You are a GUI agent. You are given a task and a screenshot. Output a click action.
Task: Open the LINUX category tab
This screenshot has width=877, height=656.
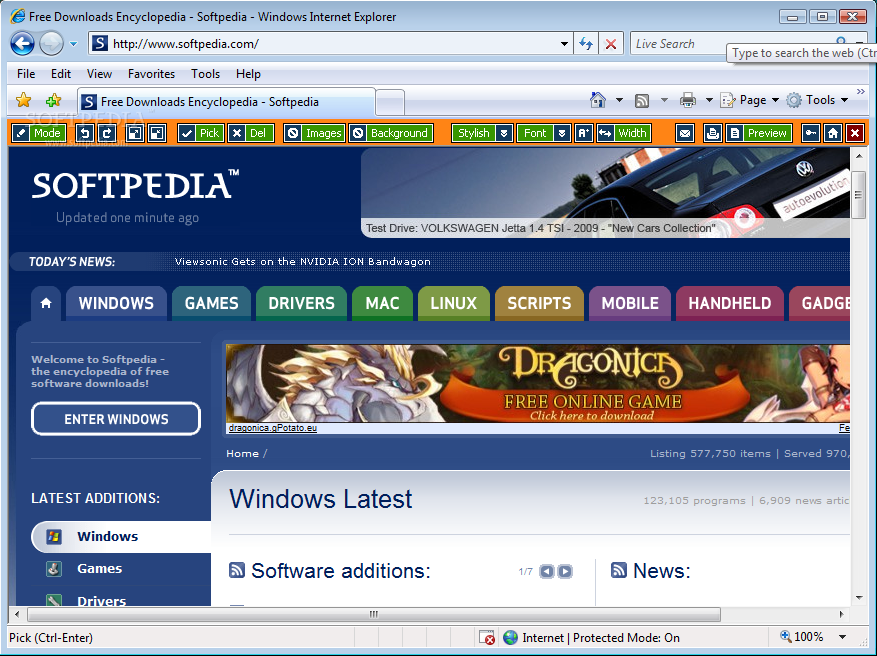[454, 303]
